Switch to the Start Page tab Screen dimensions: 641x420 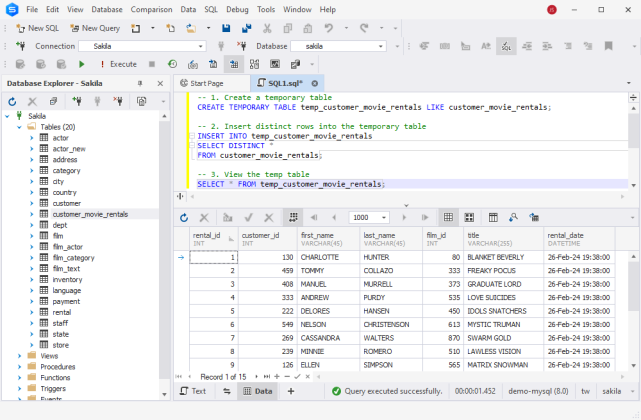(x=205, y=83)
